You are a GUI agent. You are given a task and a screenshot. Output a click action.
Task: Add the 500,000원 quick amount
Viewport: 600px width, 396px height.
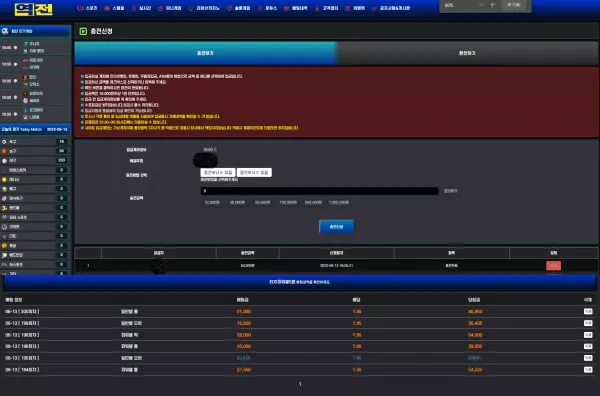[313, 202]
